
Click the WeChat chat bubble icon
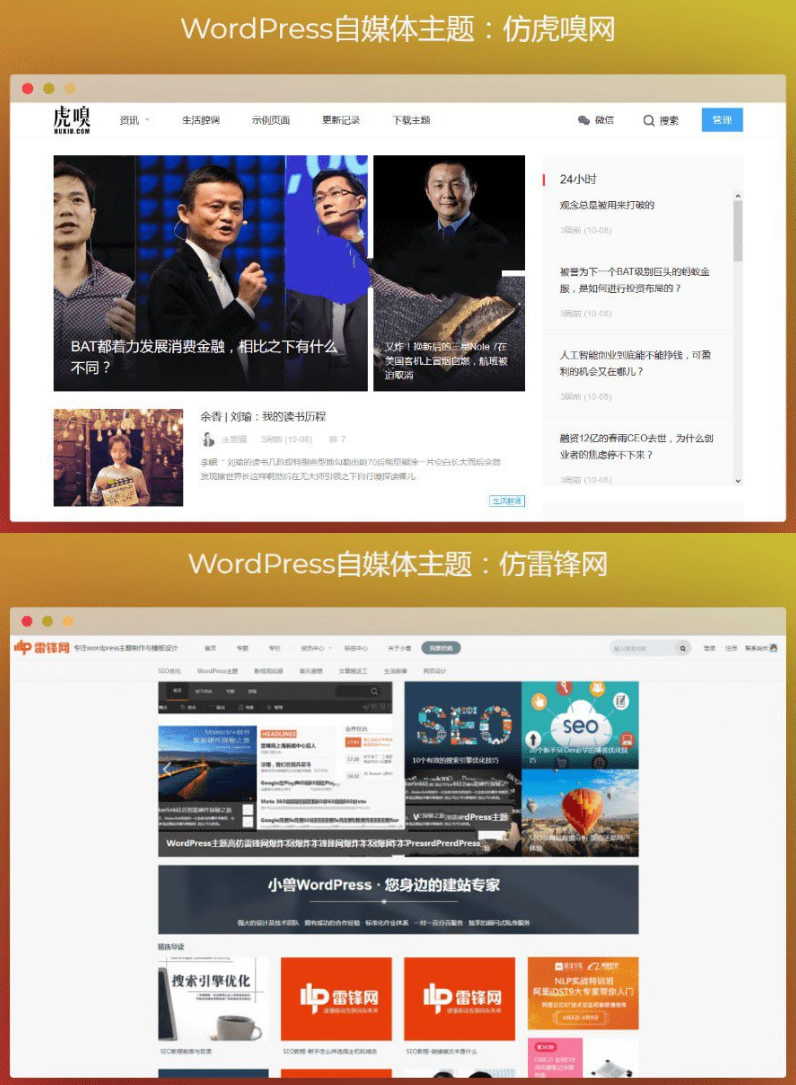pos(584,121)
